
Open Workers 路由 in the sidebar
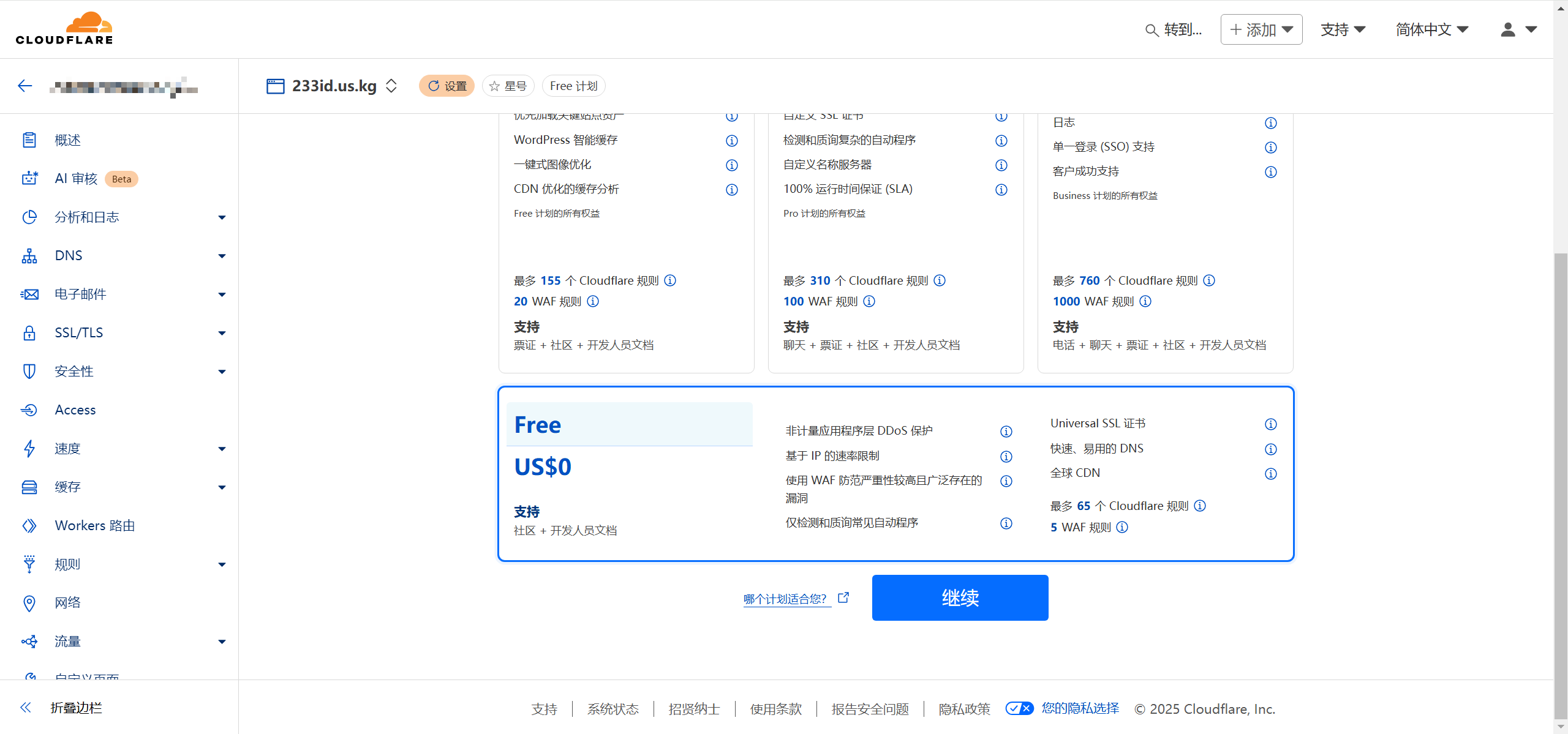95,526
